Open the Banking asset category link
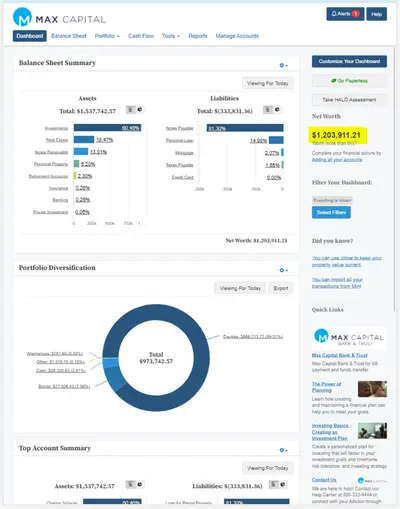 coord(60,200)
